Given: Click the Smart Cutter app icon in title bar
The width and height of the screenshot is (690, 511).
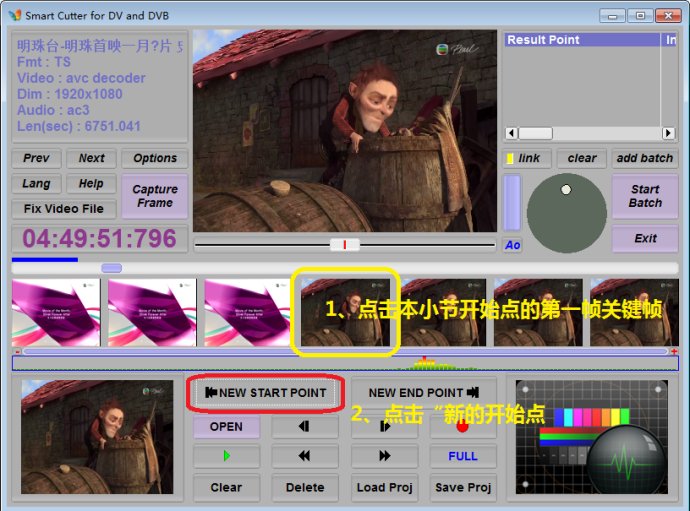Looking at the screenshot, I should (x=15, y=15).
